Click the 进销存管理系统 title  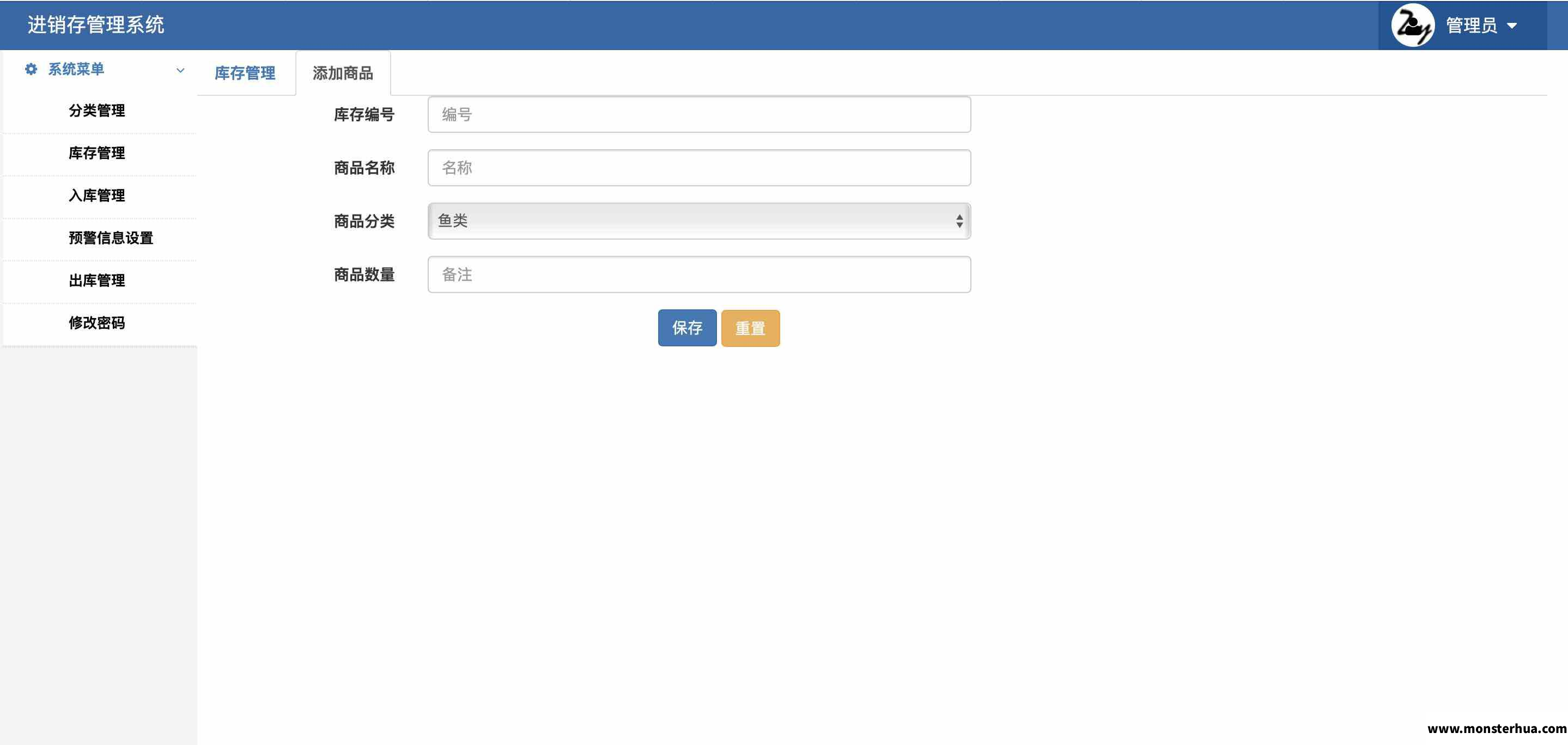(x=95, y=25)
